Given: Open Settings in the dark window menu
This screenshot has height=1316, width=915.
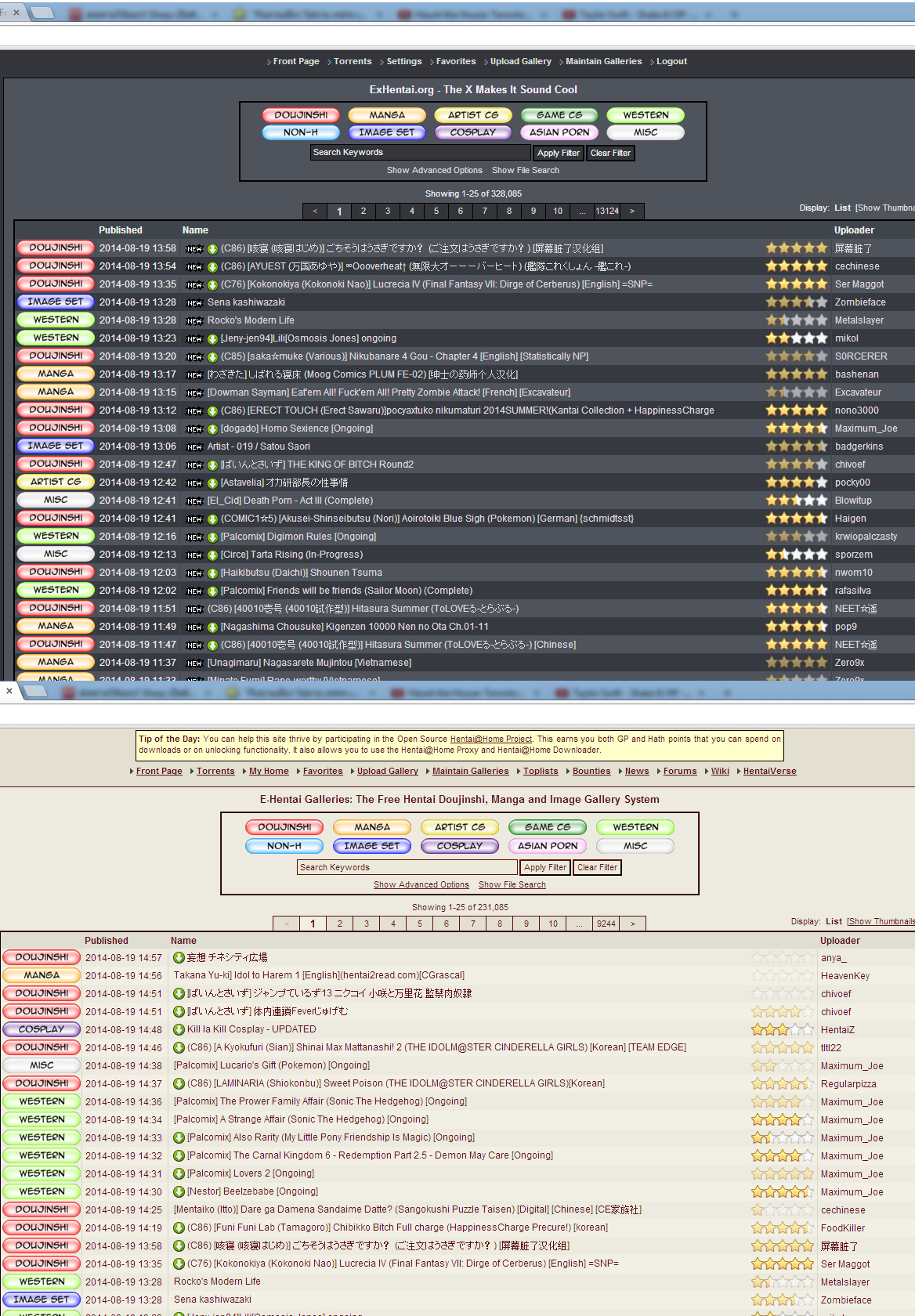Looking at the screenshot, I should pos(404,61).
